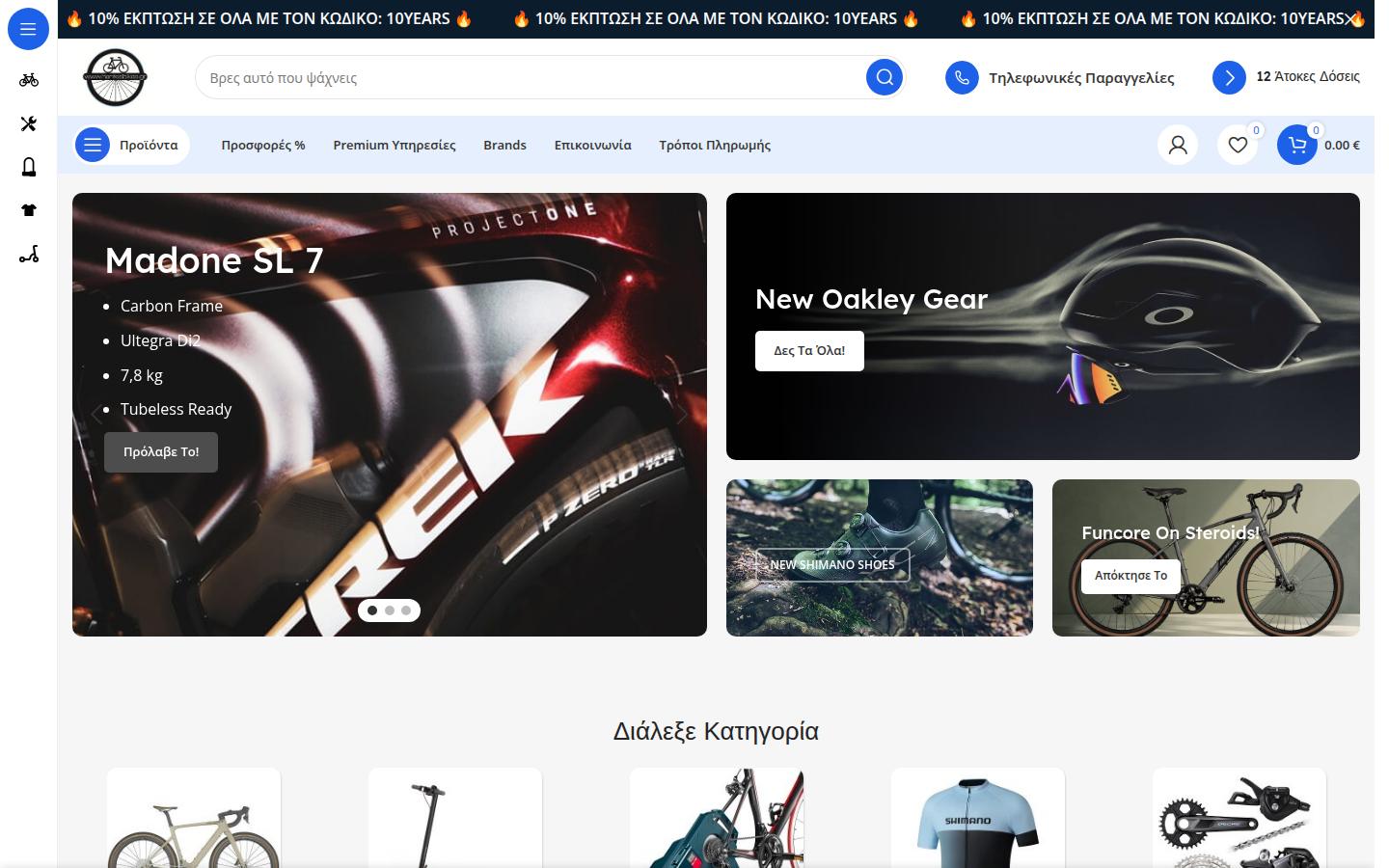Screen dimensions: 1389x868
Task: Click the 0.00 € cart total
Action: click(1342, 145)
